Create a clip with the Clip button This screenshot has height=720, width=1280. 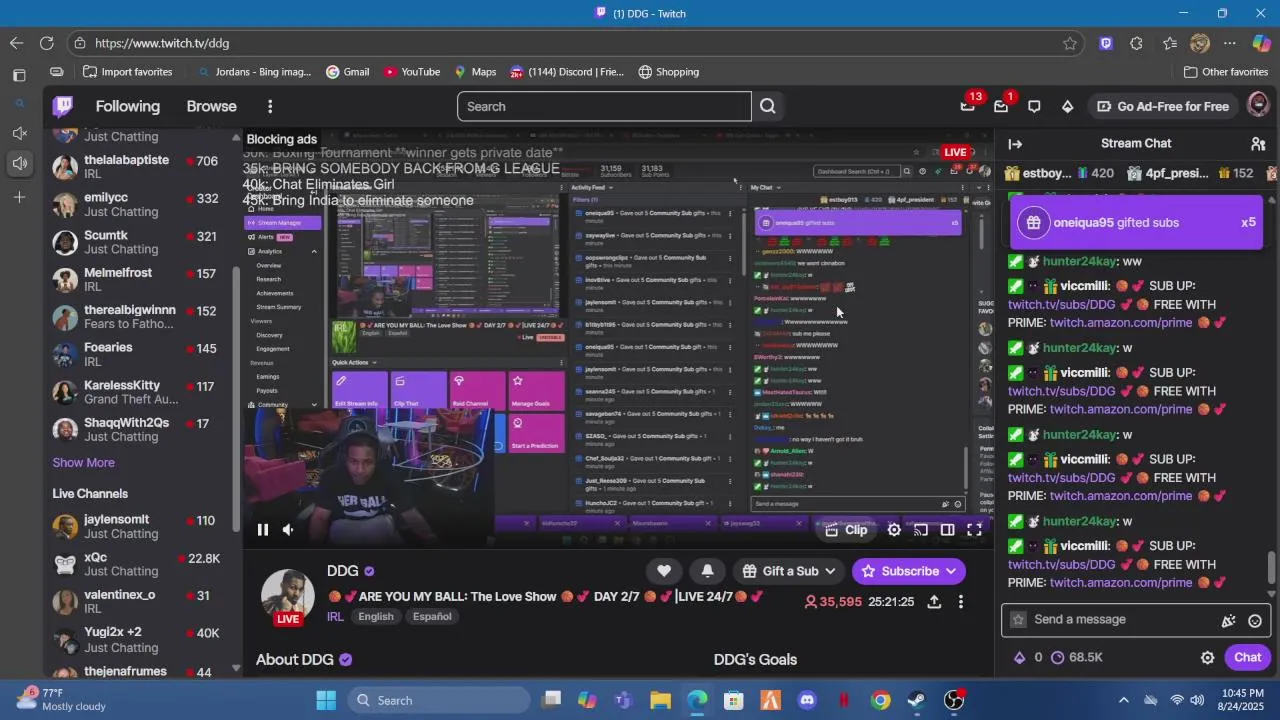point(846,530)
